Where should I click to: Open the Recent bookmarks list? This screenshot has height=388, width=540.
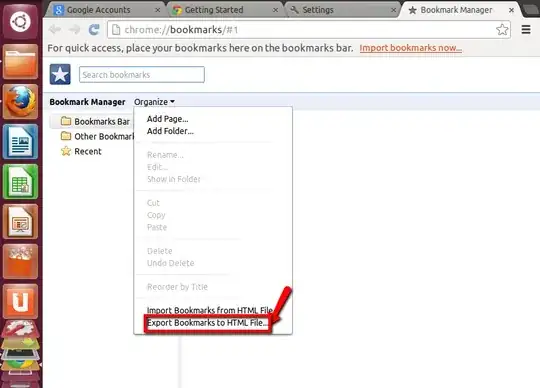point(81,151)
